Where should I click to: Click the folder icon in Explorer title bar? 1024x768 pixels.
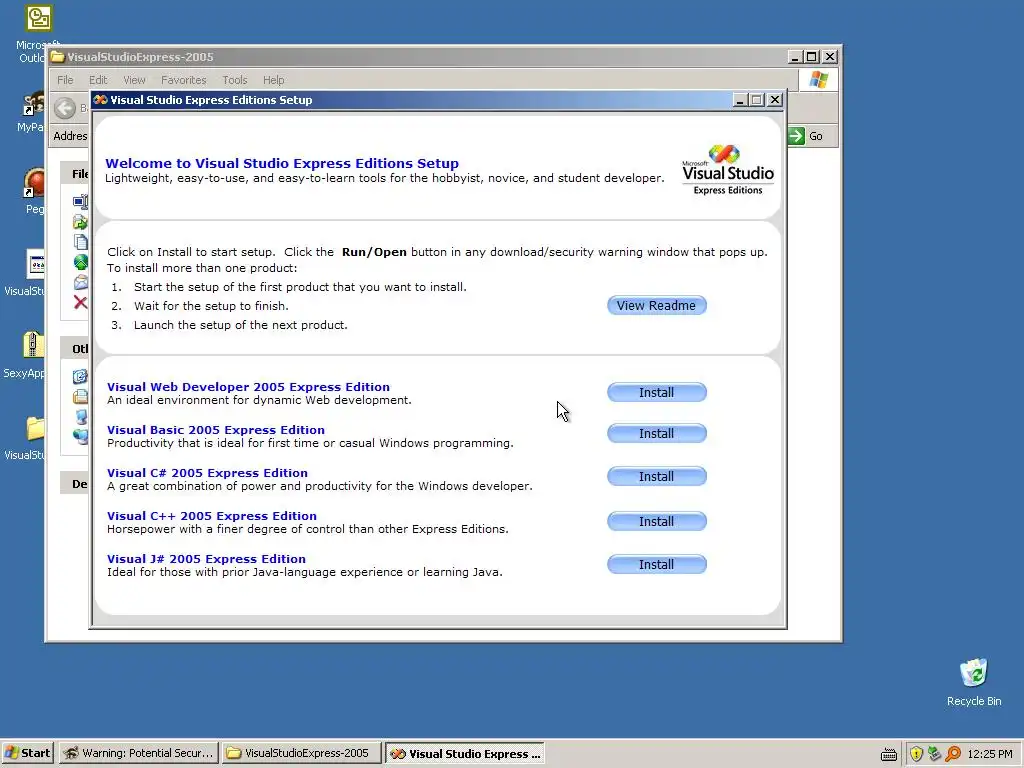pos(57,57)
